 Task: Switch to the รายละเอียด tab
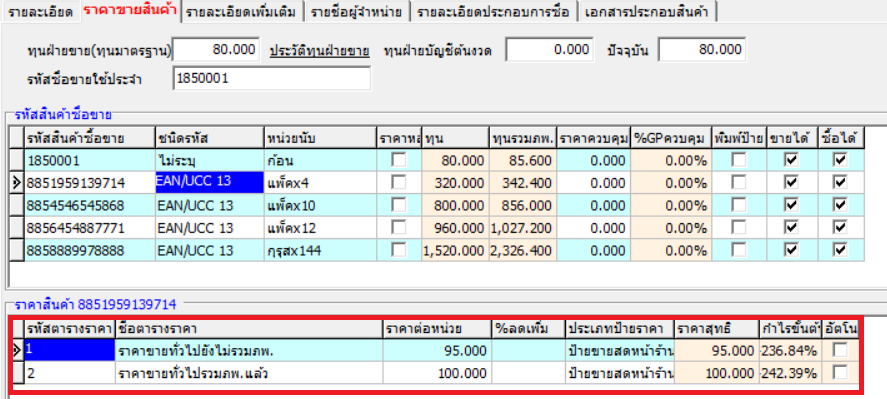(x=41, y=12)
